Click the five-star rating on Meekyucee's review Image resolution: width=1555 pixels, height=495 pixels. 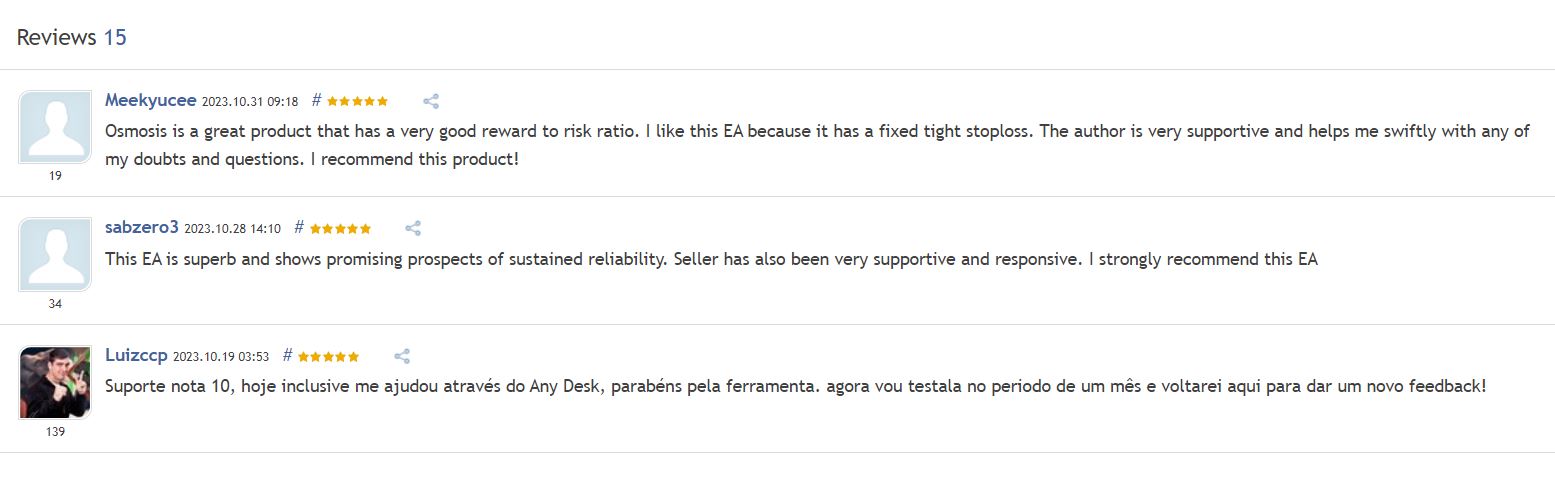point(357,101)
